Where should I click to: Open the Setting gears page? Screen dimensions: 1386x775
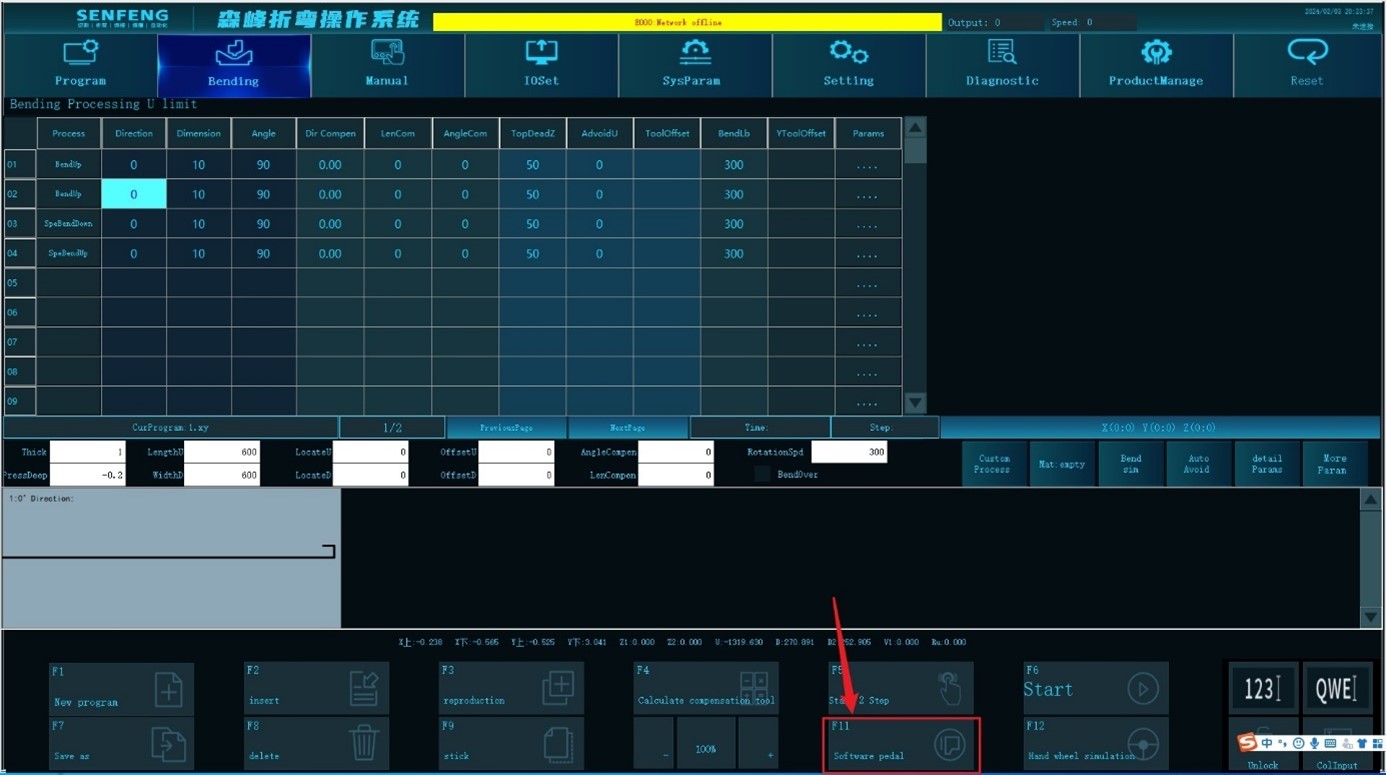tap(848, 65)
